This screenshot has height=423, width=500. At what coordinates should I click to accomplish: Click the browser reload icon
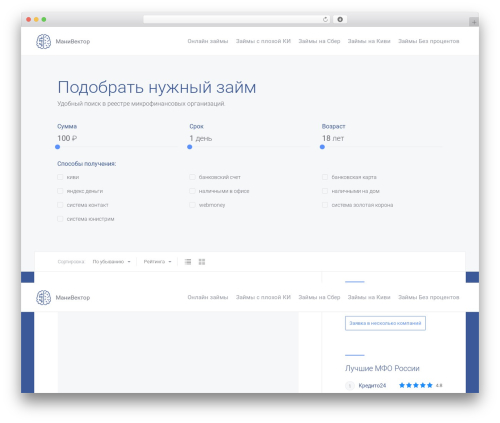pyautogui.click(x=325, y=19)
